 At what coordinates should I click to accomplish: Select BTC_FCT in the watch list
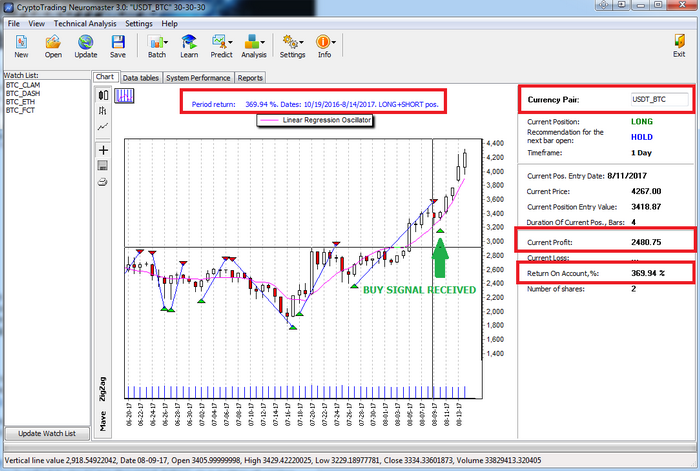click(x=20, y=110)
